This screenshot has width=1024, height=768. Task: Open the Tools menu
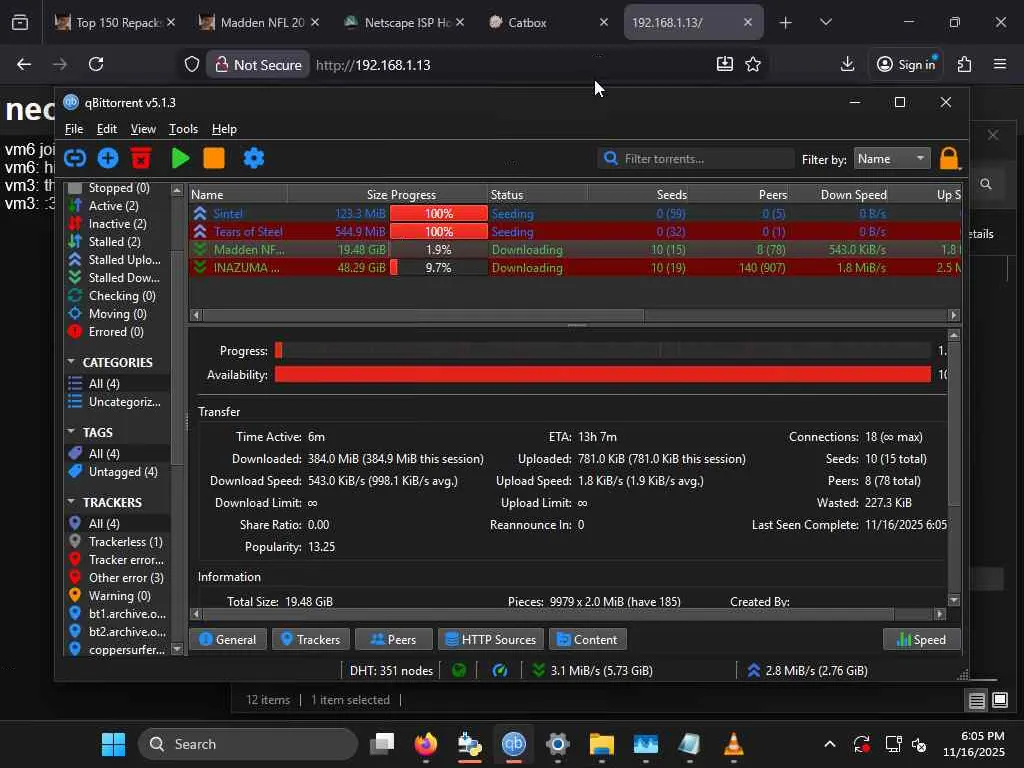pos(183,129)
